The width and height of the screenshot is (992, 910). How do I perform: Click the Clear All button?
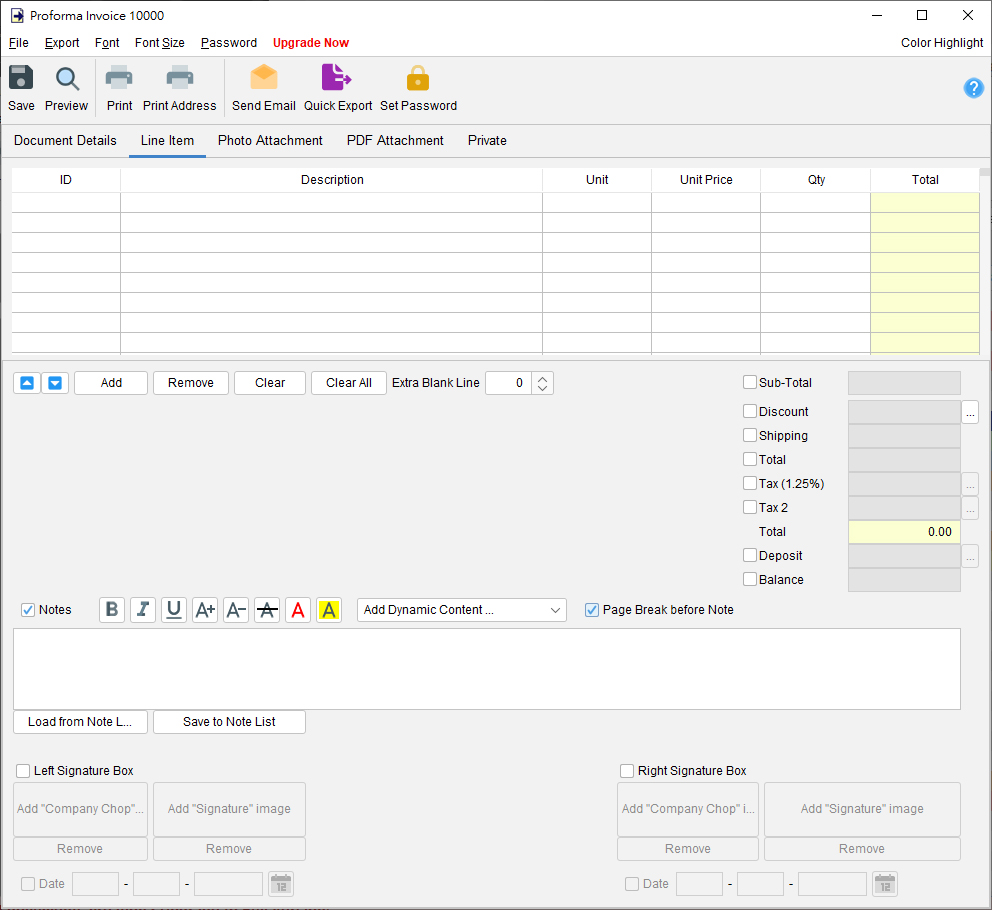click(349, 383)
